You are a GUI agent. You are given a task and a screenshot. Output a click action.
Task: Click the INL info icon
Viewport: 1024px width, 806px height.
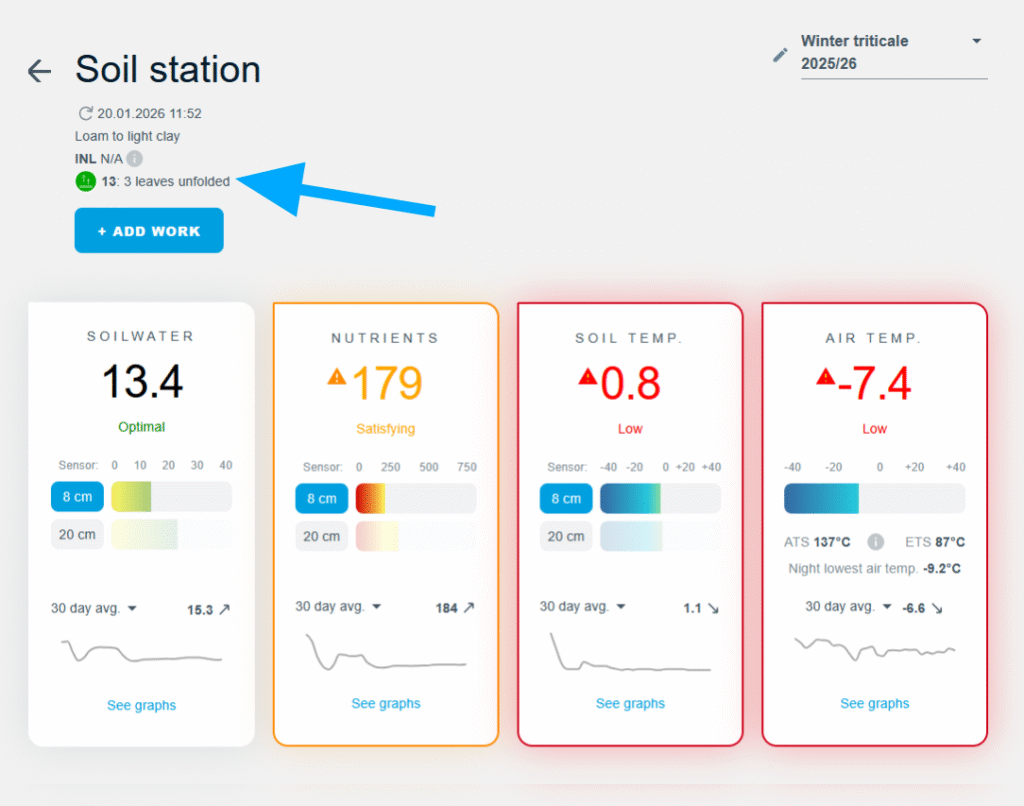coord(135,159)
